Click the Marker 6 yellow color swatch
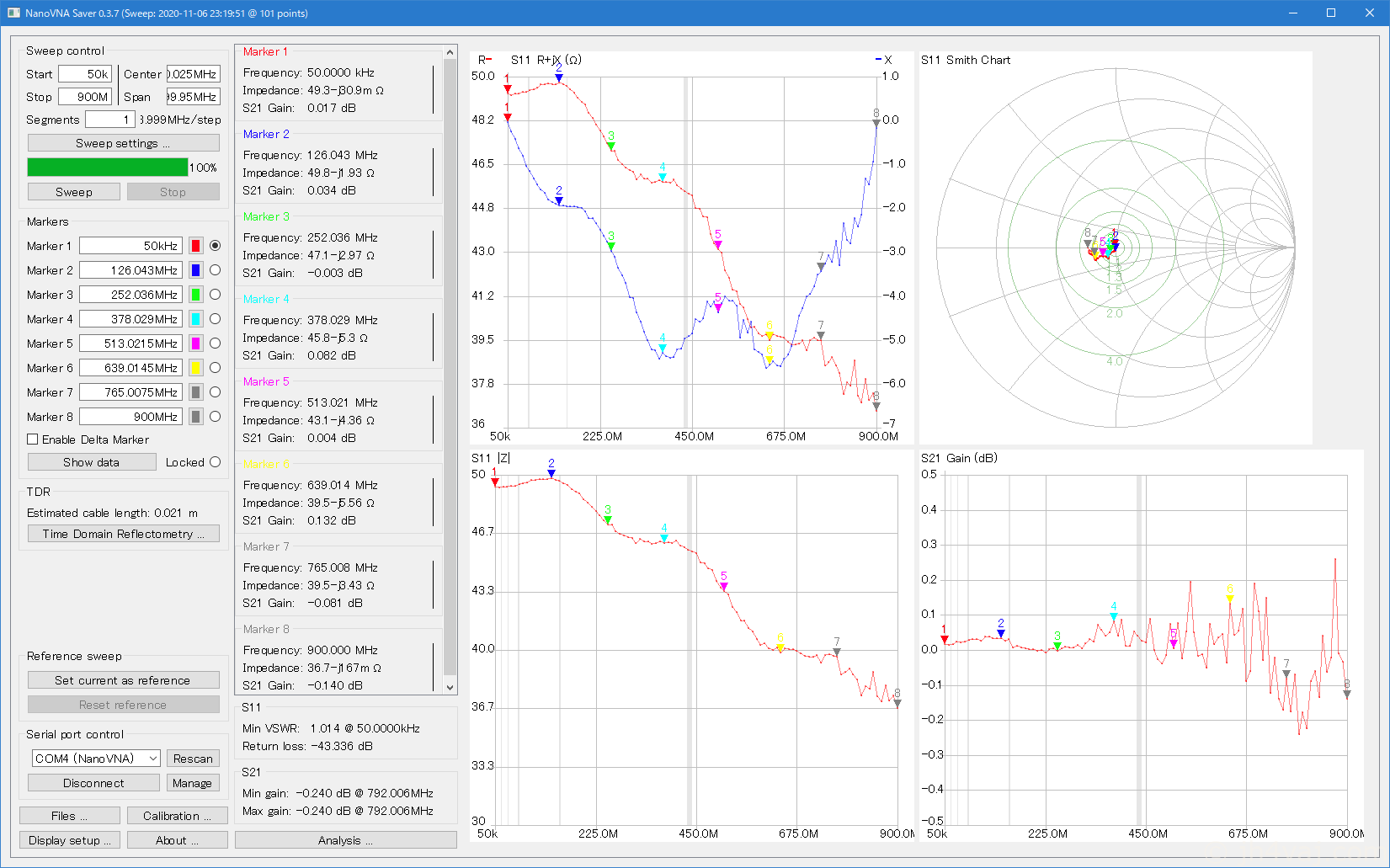1390x868 pixels. (195, 368)
